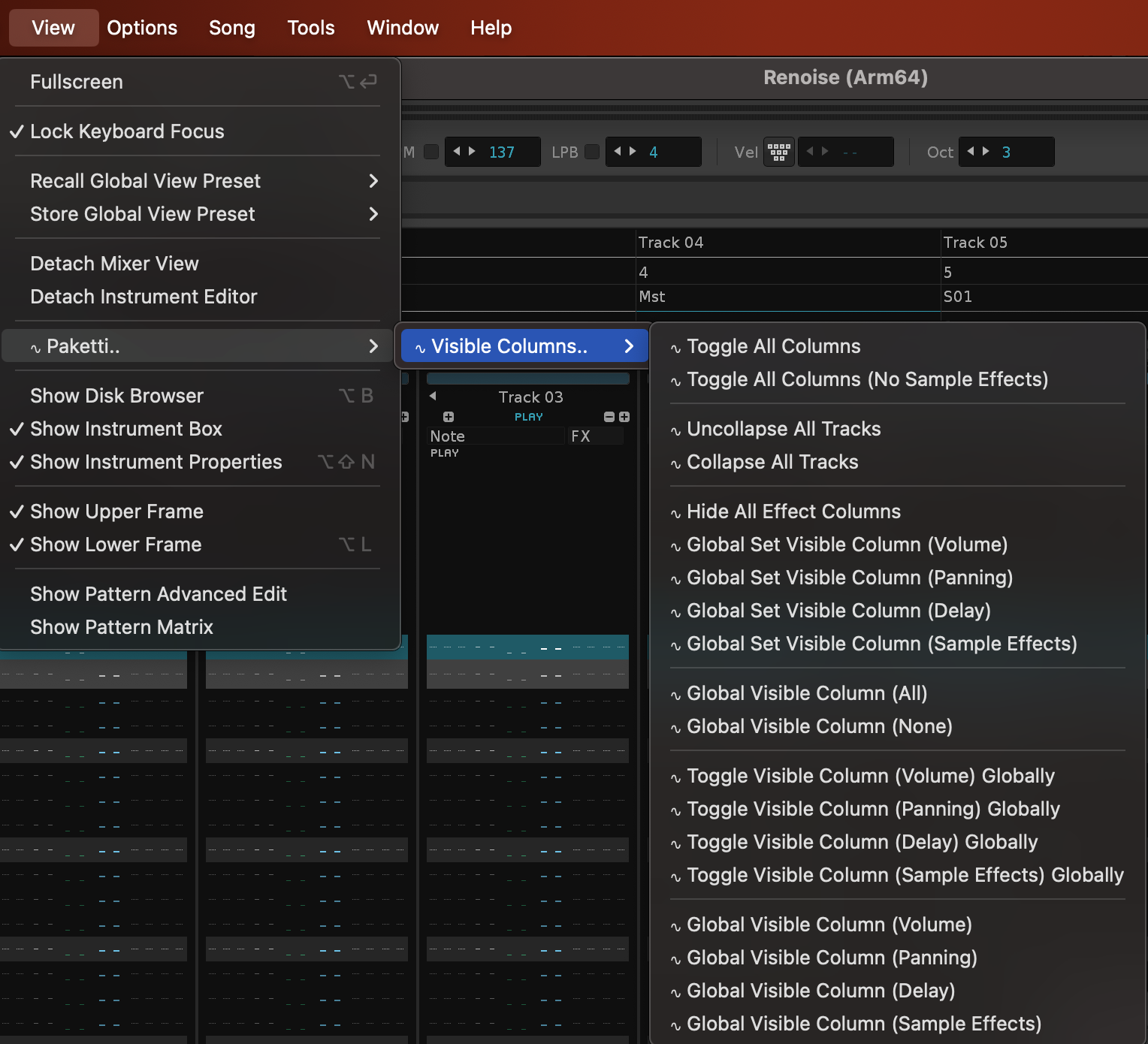Add note column with Track 03 left plus
This screenshot has width=1148, height=1044.
pyautogui.click(x=449, y=417)
